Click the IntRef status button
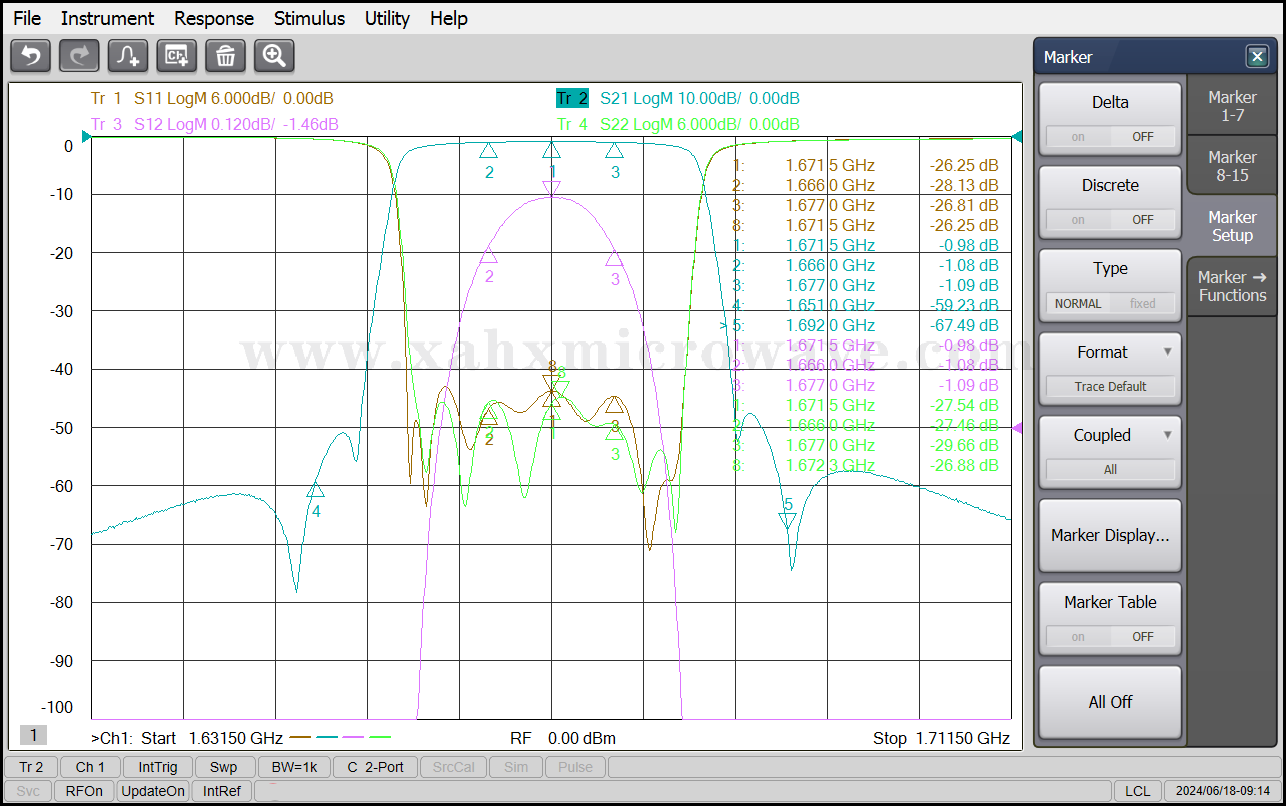Screen dimensions: 1286x806 pyautogui.click(x=222, y=791)
